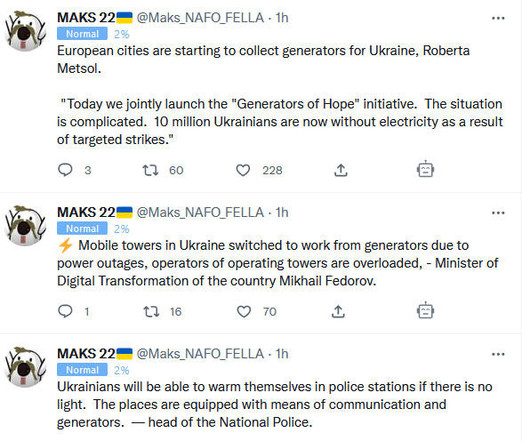The width and height of the screenshot is (522, 441).
Task: Open more options on first tweet
Action: pos(498,18)
